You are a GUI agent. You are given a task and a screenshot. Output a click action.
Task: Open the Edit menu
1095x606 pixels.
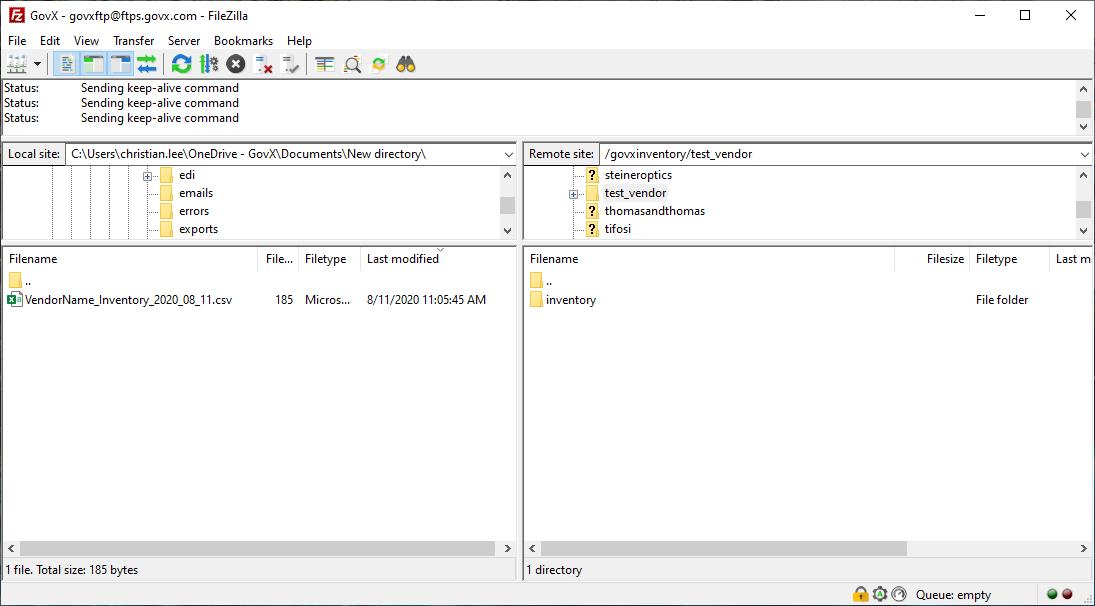click(50, 40)
